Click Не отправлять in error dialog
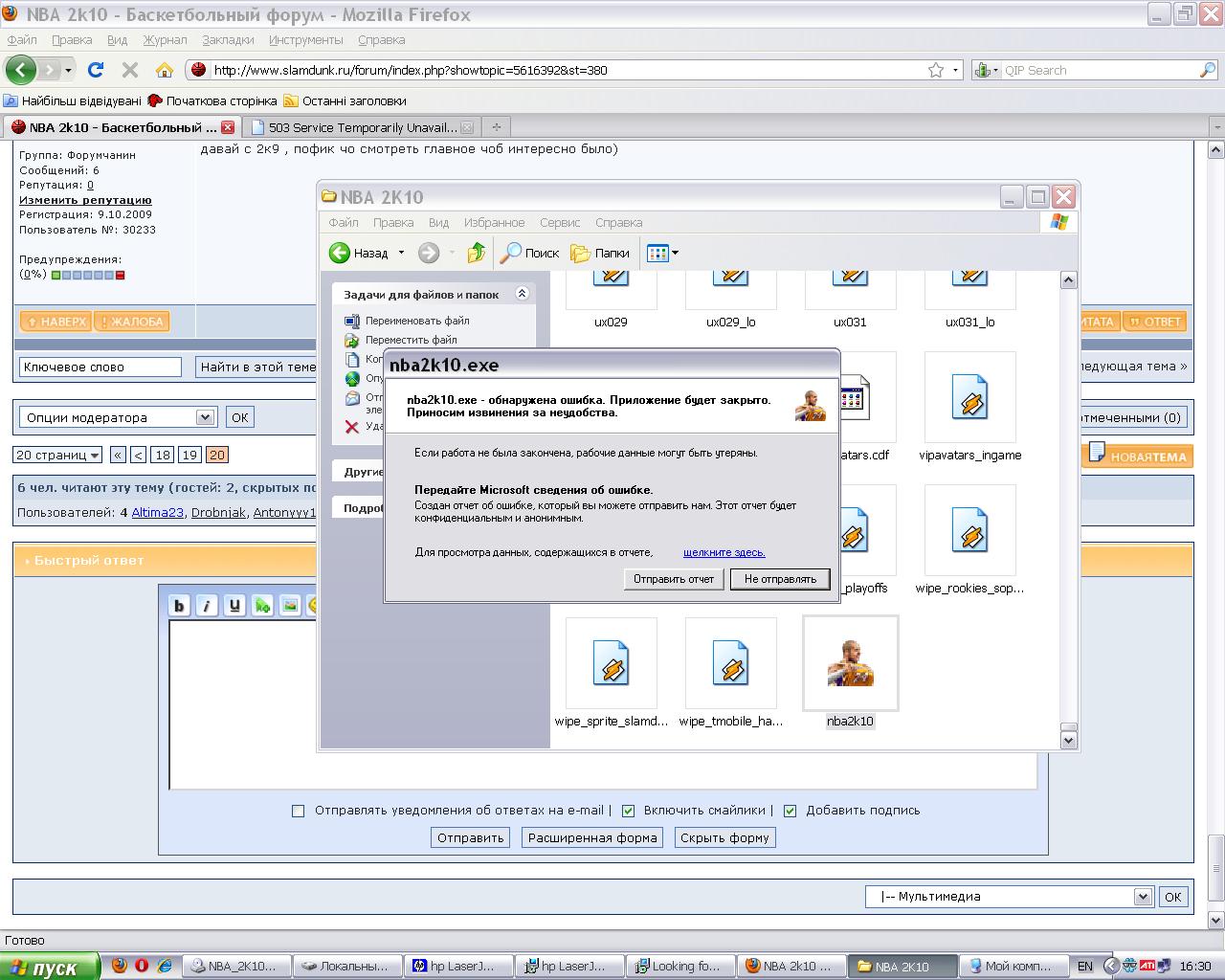 click(780, 579)
